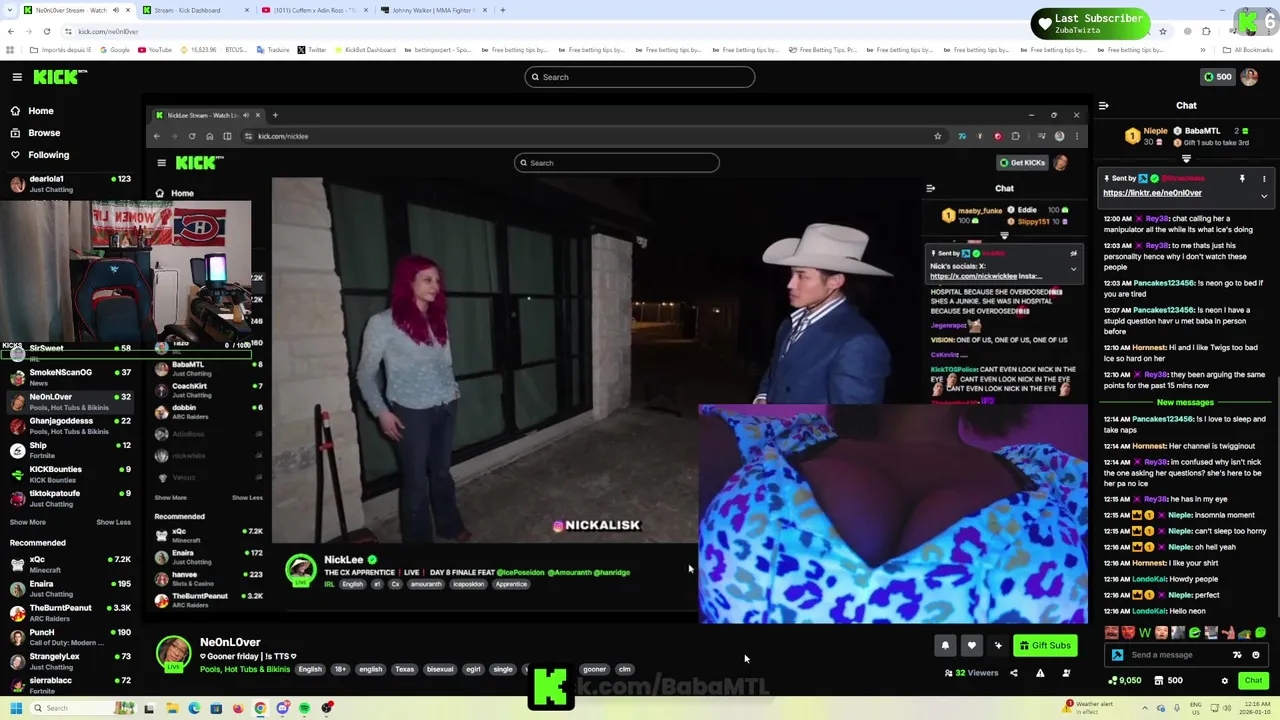Open the tab search dropdown arrow

pyautogui.click(x=11, y=10)
